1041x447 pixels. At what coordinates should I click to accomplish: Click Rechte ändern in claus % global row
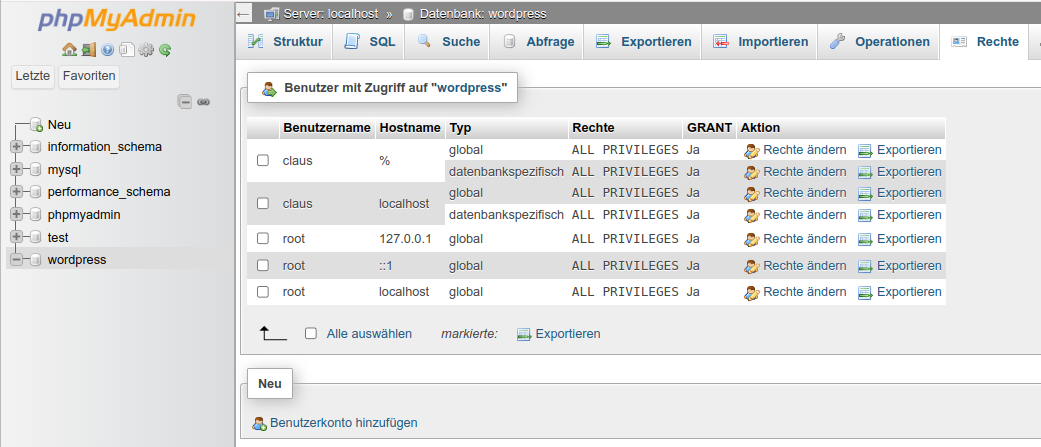[805, 149]
